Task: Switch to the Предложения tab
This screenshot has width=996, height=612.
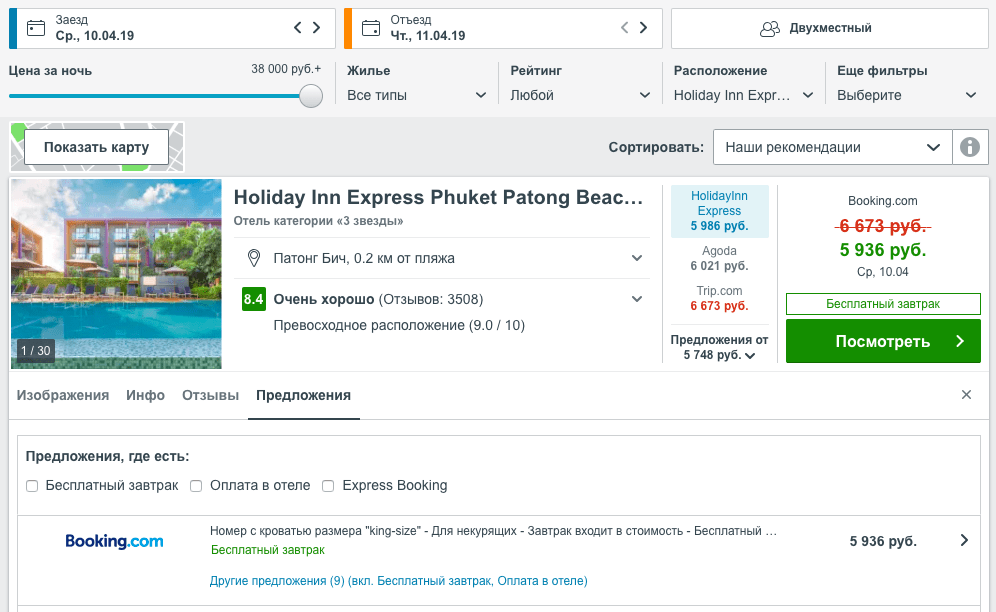Action: pos(304,395)
